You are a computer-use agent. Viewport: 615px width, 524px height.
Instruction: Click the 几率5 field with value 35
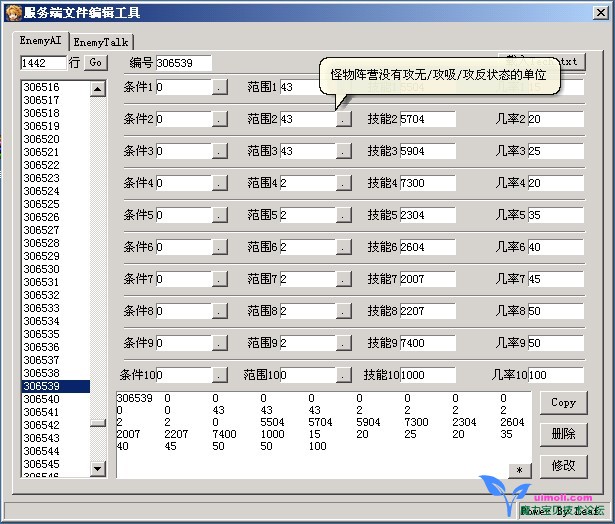click(555, 216)
